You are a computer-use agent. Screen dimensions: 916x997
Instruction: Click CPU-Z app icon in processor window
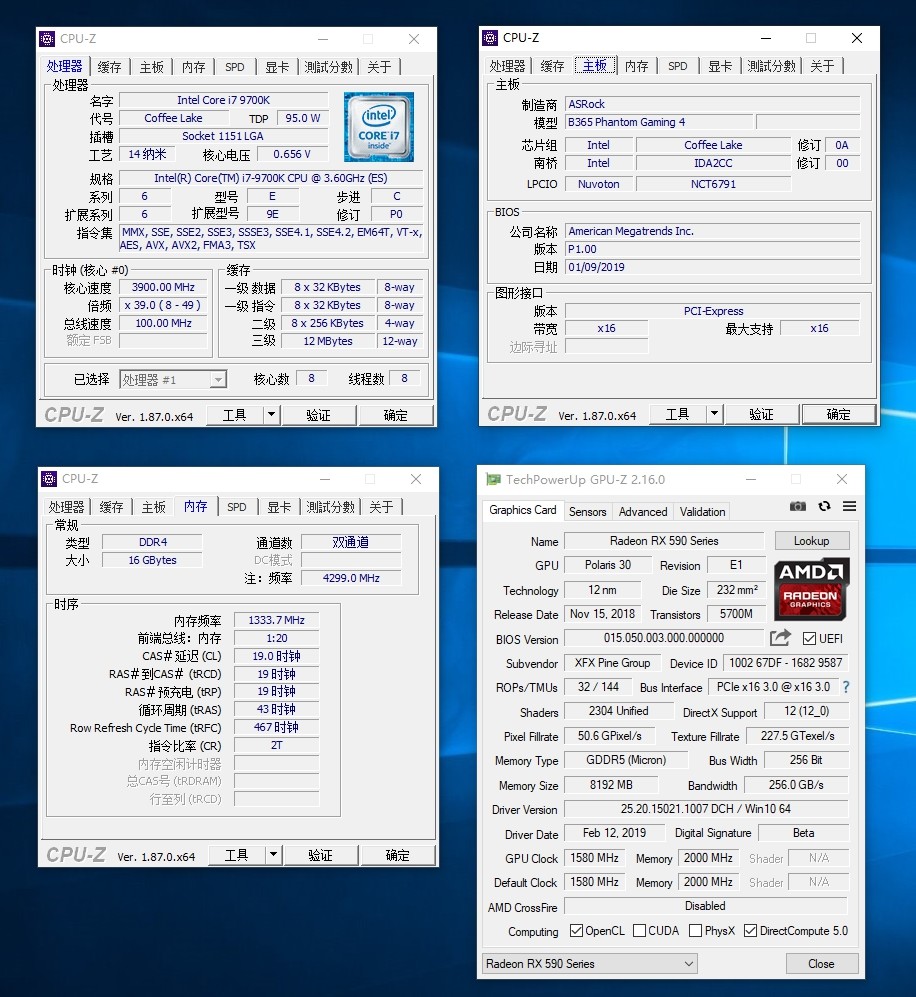47,39
